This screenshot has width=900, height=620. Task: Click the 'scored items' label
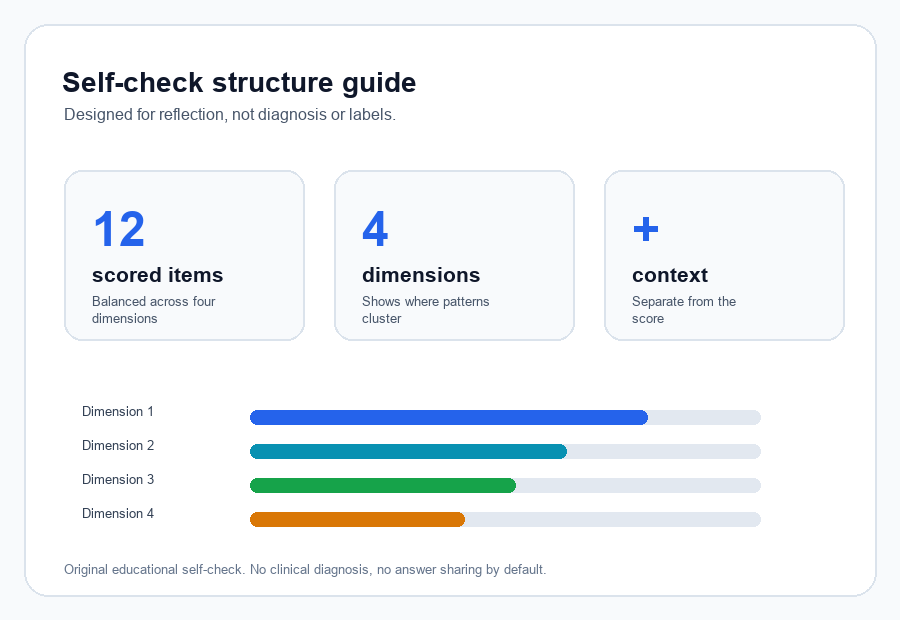coord(157,275)
